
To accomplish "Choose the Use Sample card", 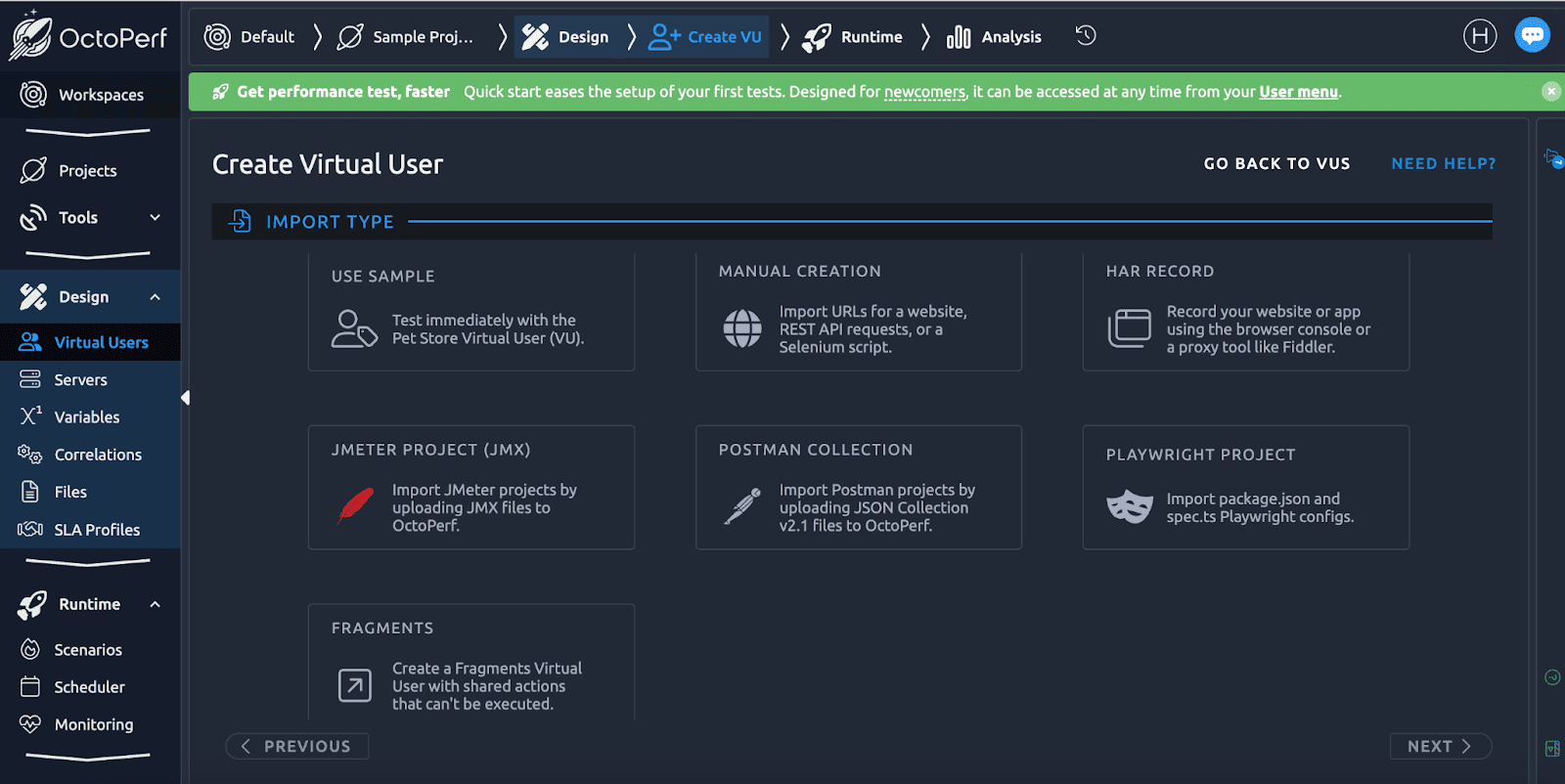I will pyautogui.click(x=471, y=313).
